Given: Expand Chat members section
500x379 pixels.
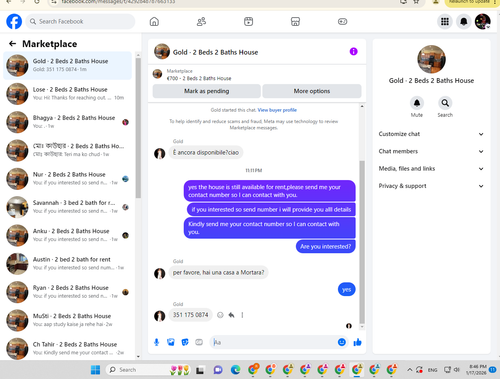Looking at the screenshot, I should [x=431, y=151].
